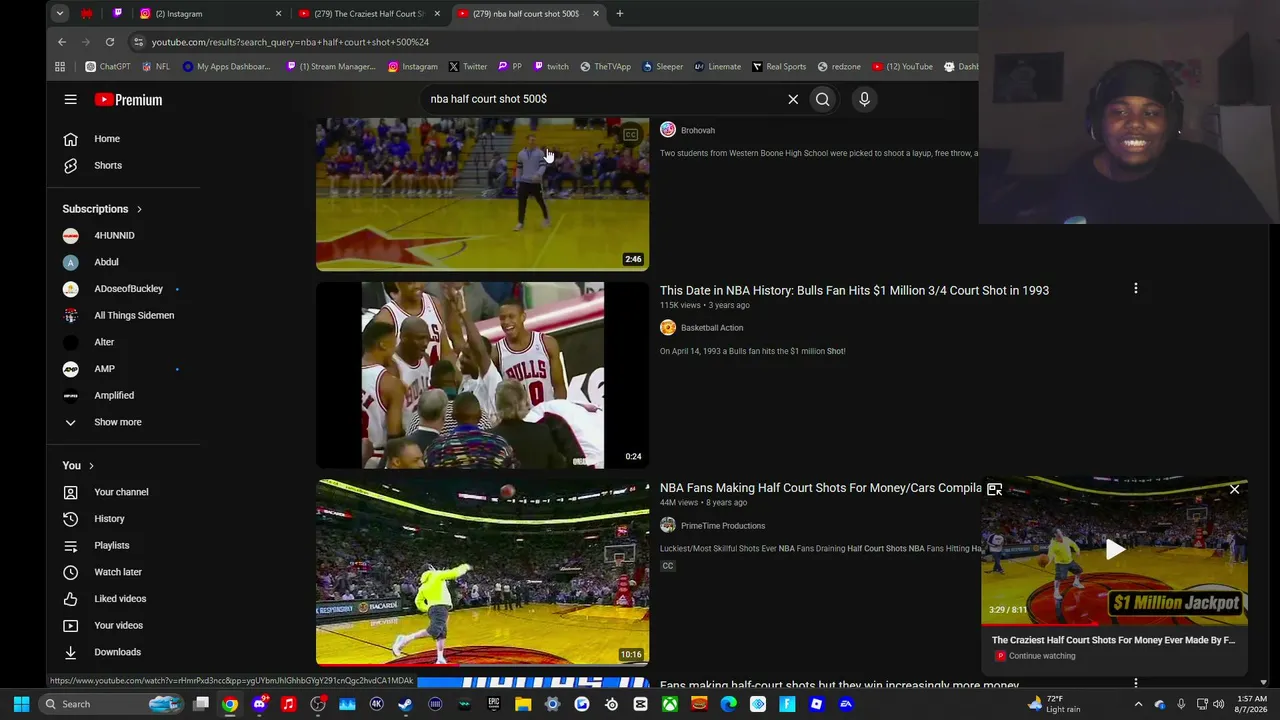Open the taskbar clock and date

(x=1251, y=704)
